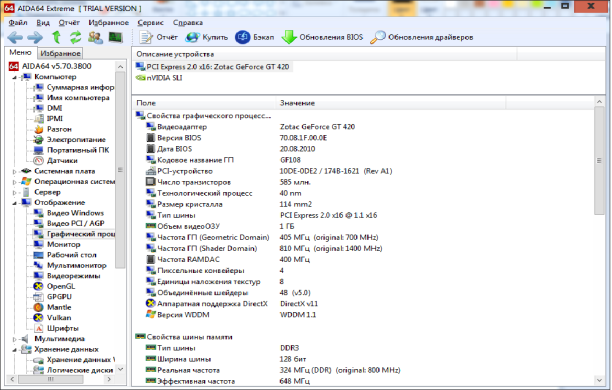The image size is (612, 390).
Task: Click the Бэкап toolbar button
Action: pos(254,37)
